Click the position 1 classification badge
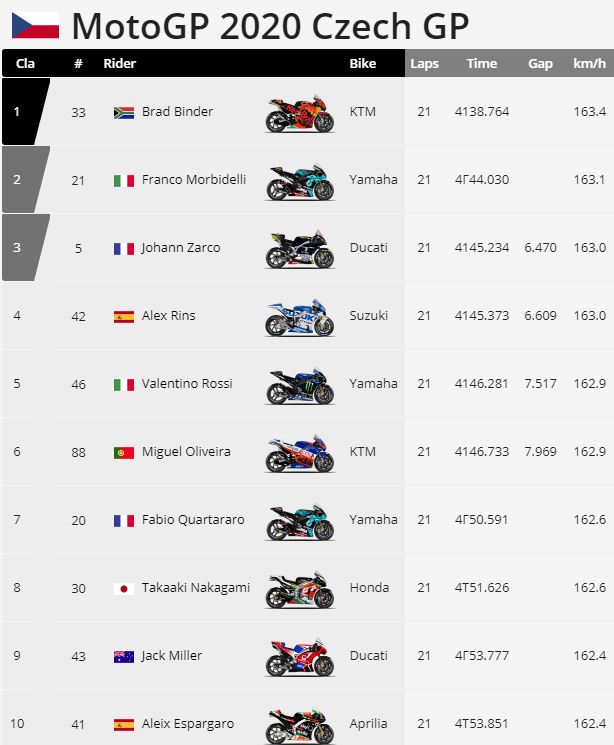Image resolution: width=614 pixels, height=745 pixels. pyautogui.click(x=26, y=112)
